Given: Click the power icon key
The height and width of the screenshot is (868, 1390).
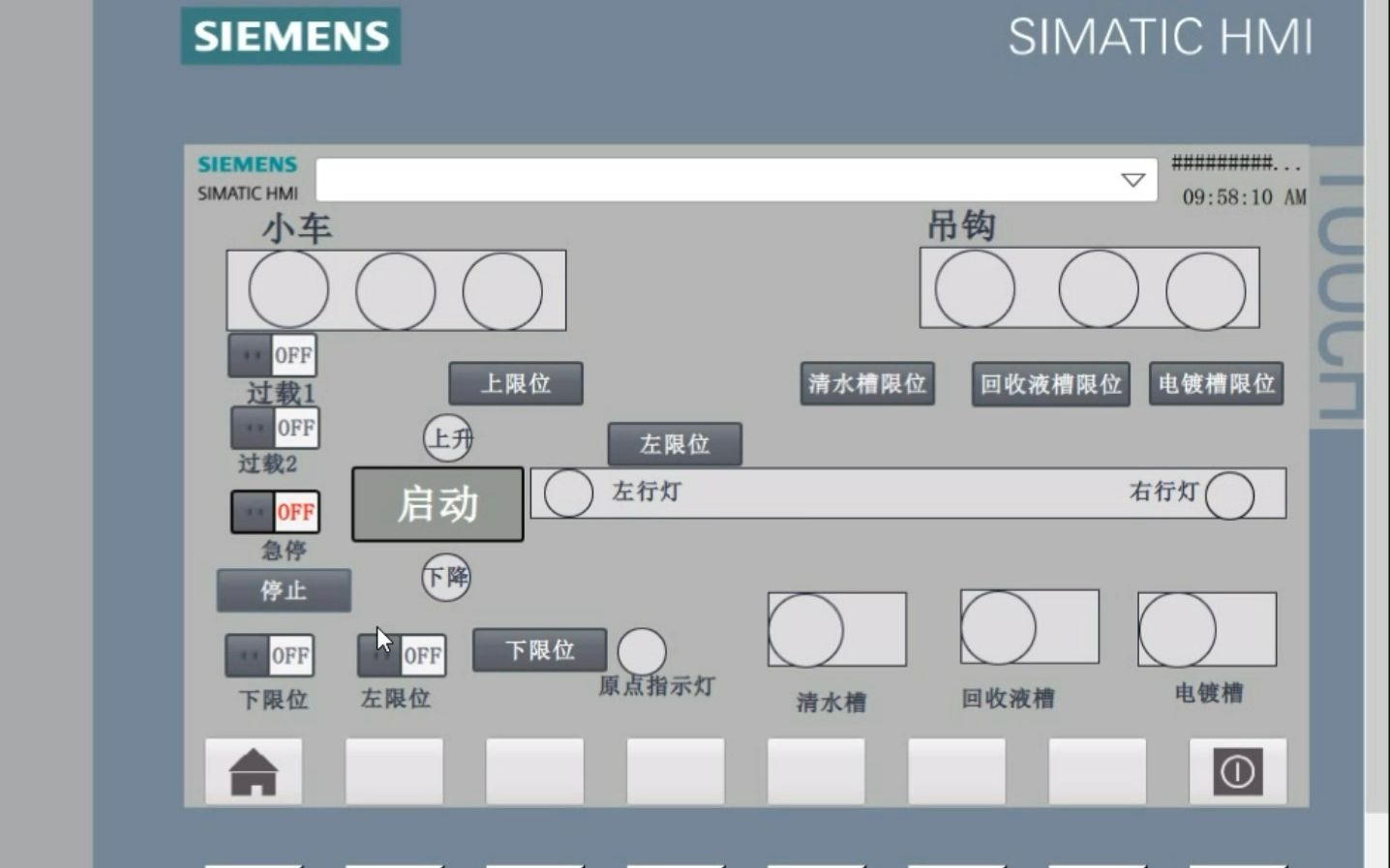Looking at the screenshot, I should coord(1237,771).
